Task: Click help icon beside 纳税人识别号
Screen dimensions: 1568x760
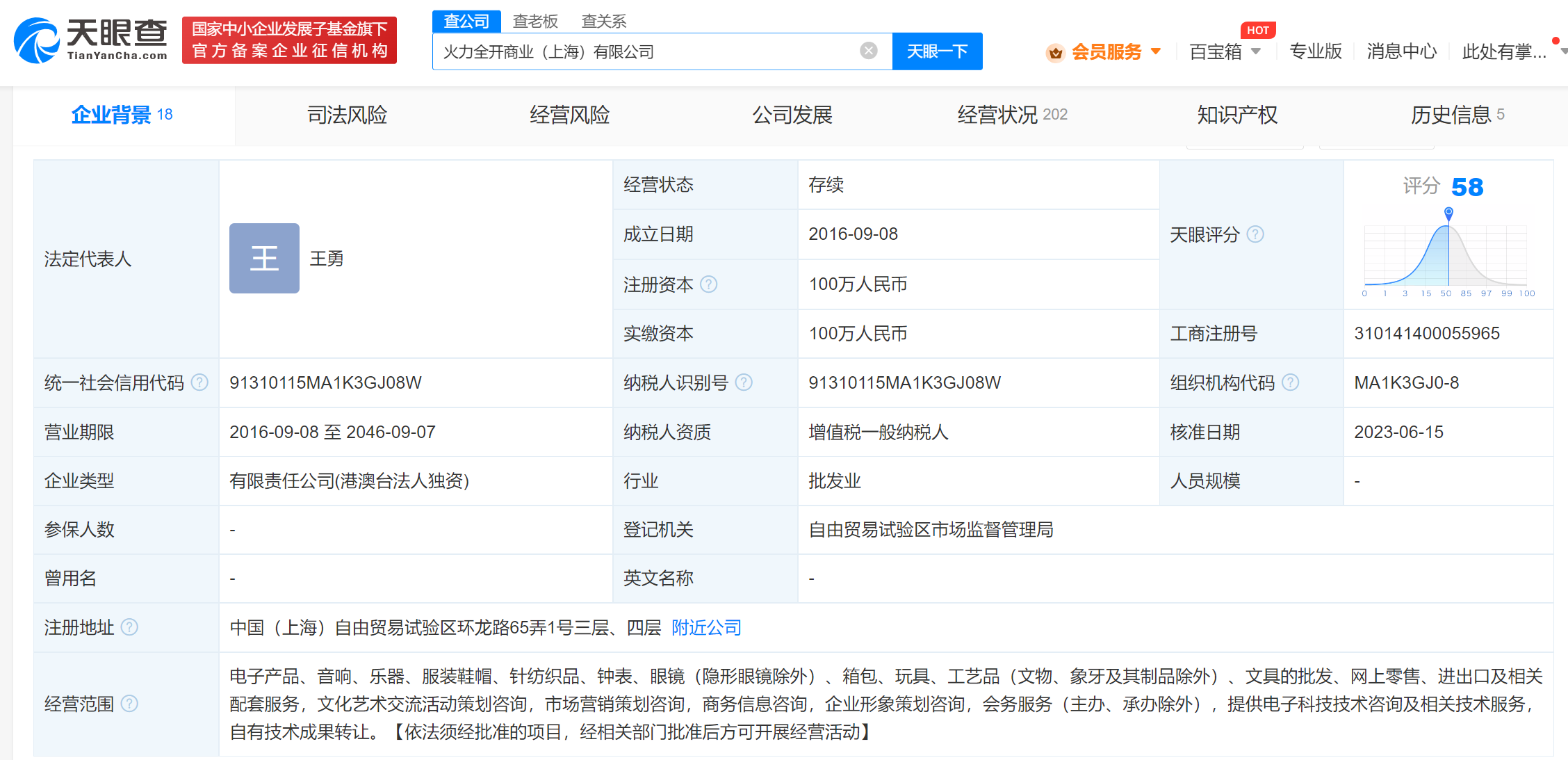Action: coord(744,382)
